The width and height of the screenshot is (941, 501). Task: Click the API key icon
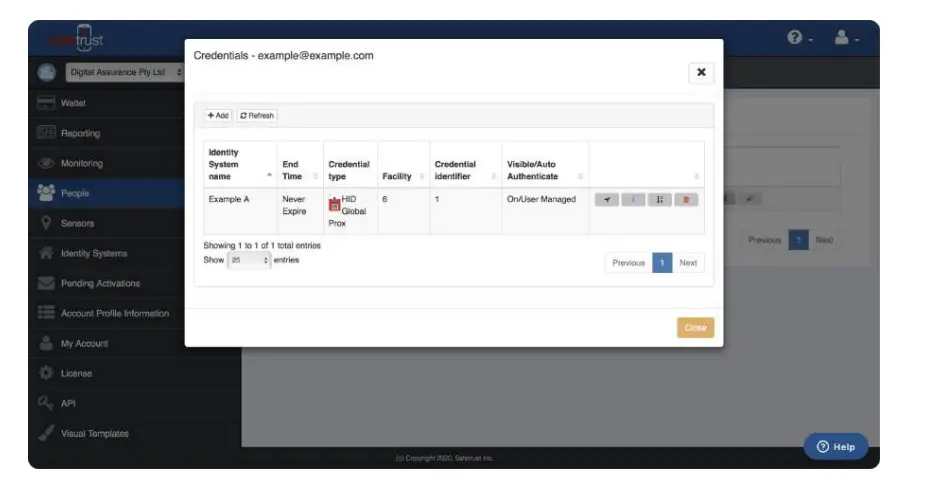(x=46, y=403)
